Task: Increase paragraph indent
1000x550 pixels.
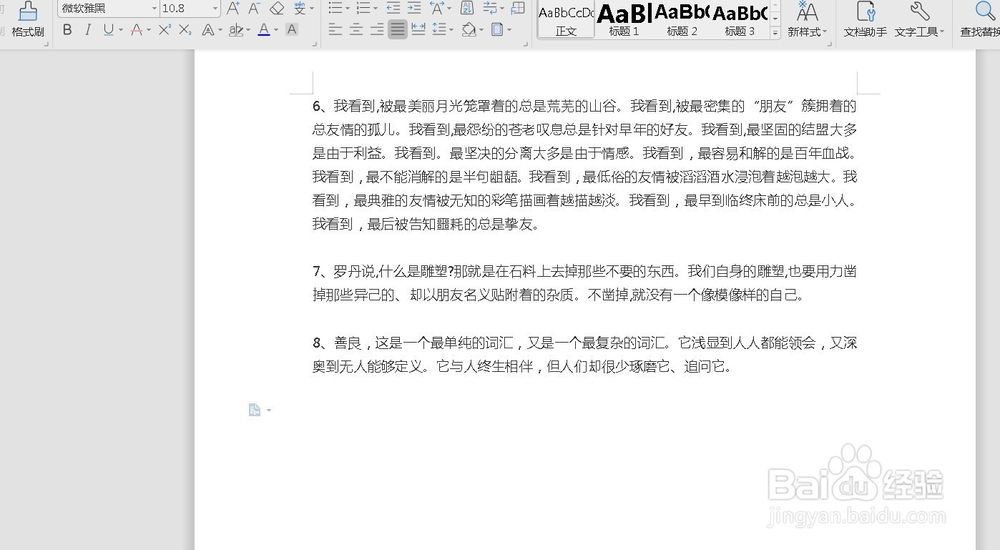Action: (415, 8)
